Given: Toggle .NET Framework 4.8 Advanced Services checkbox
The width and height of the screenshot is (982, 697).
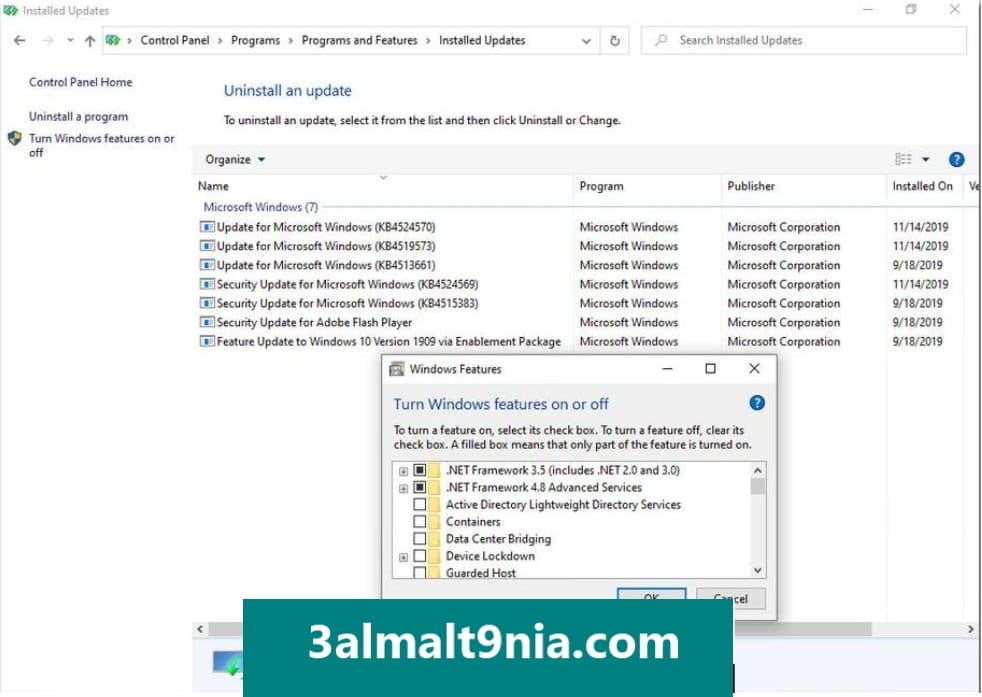Looking at the screenshot, I should (420, 487).
